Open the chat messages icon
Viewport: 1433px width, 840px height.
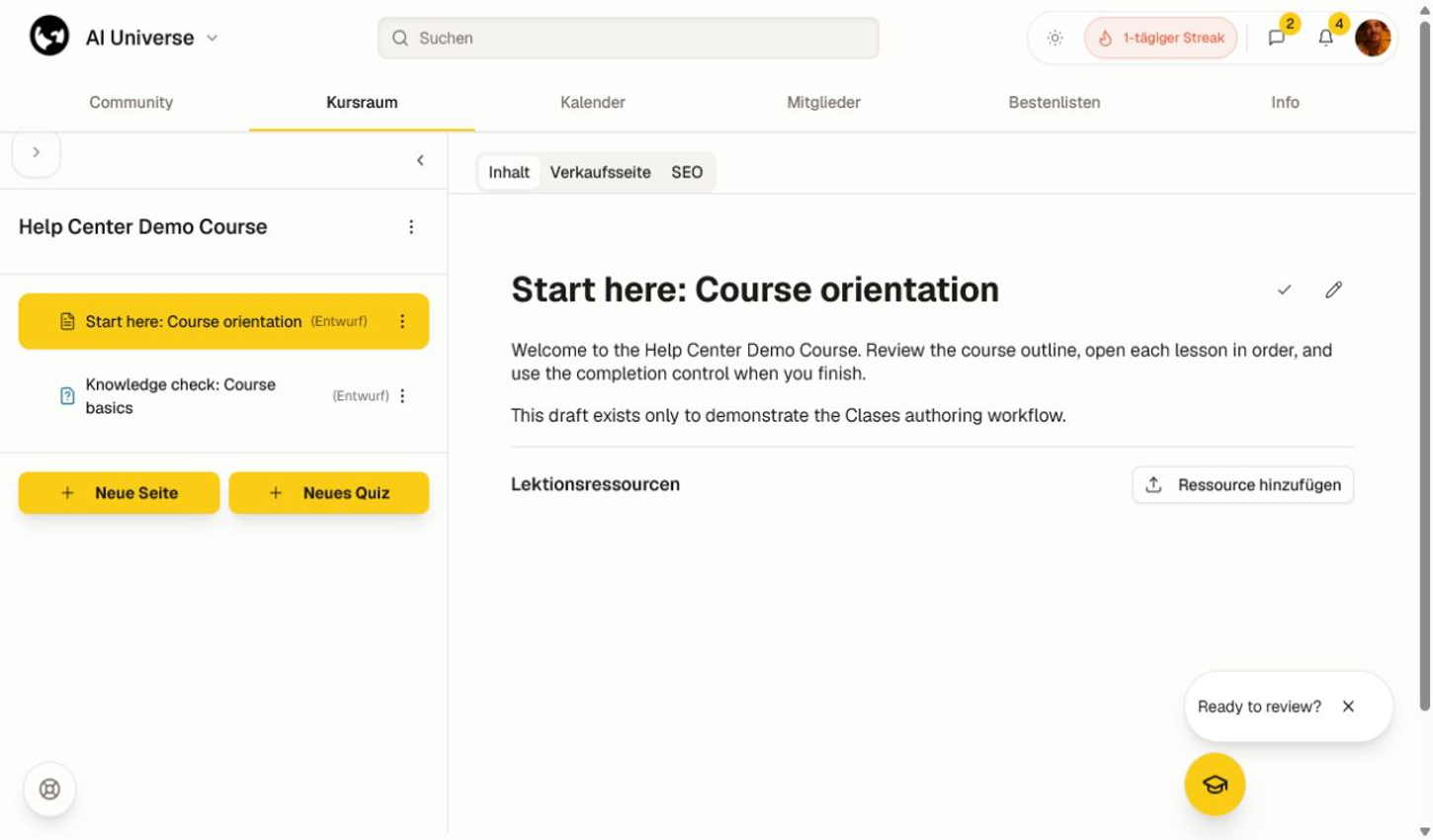pos(1277,38)
